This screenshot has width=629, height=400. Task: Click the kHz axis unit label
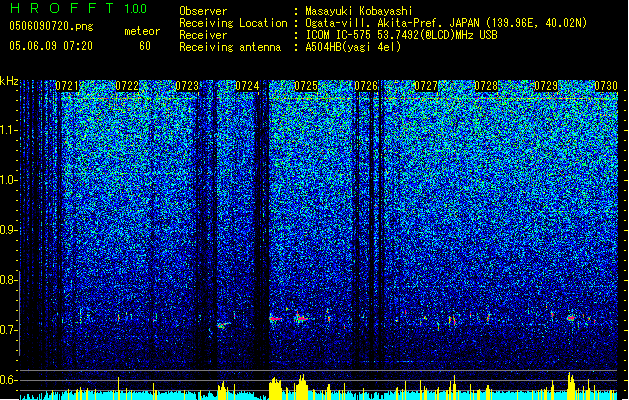tap(9, 81)
